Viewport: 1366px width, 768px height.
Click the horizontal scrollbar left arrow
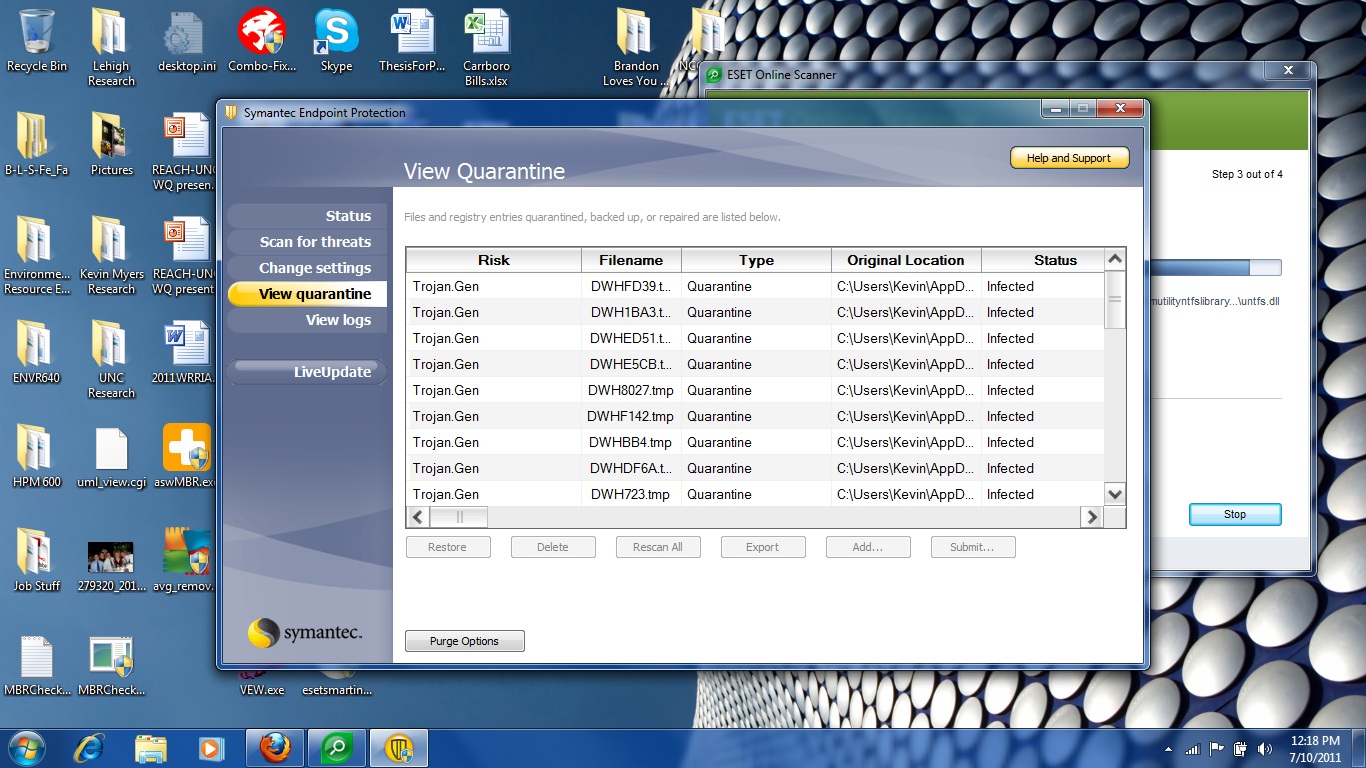[x=418, y=517]
